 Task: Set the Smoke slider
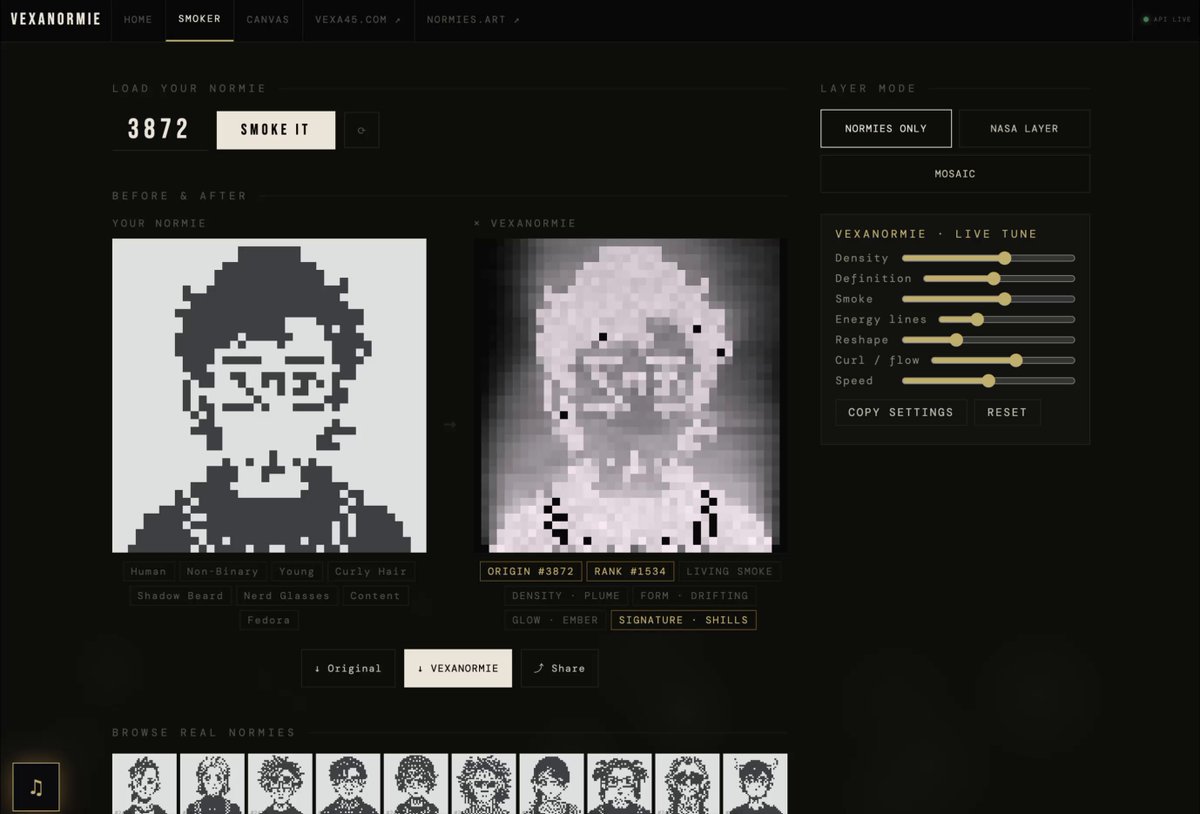(x=988, y=299)
